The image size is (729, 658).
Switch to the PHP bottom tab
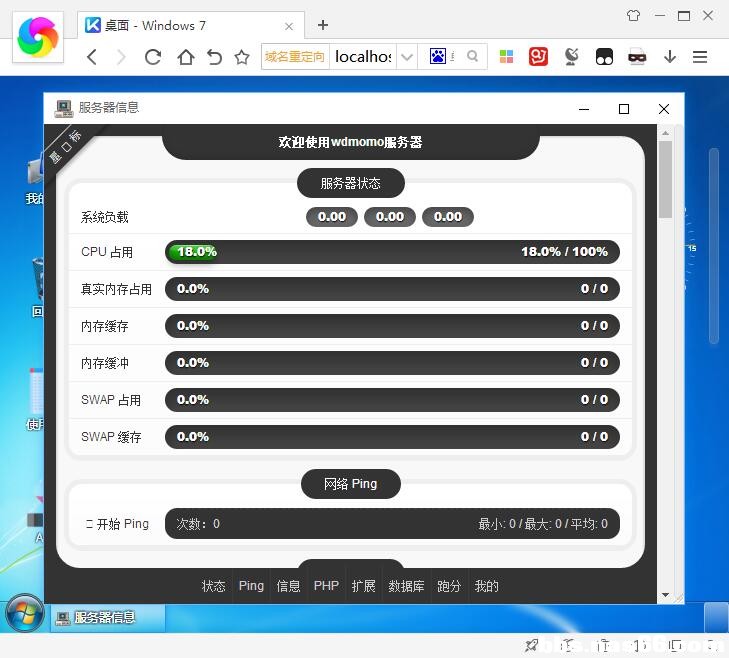point(326,586)
